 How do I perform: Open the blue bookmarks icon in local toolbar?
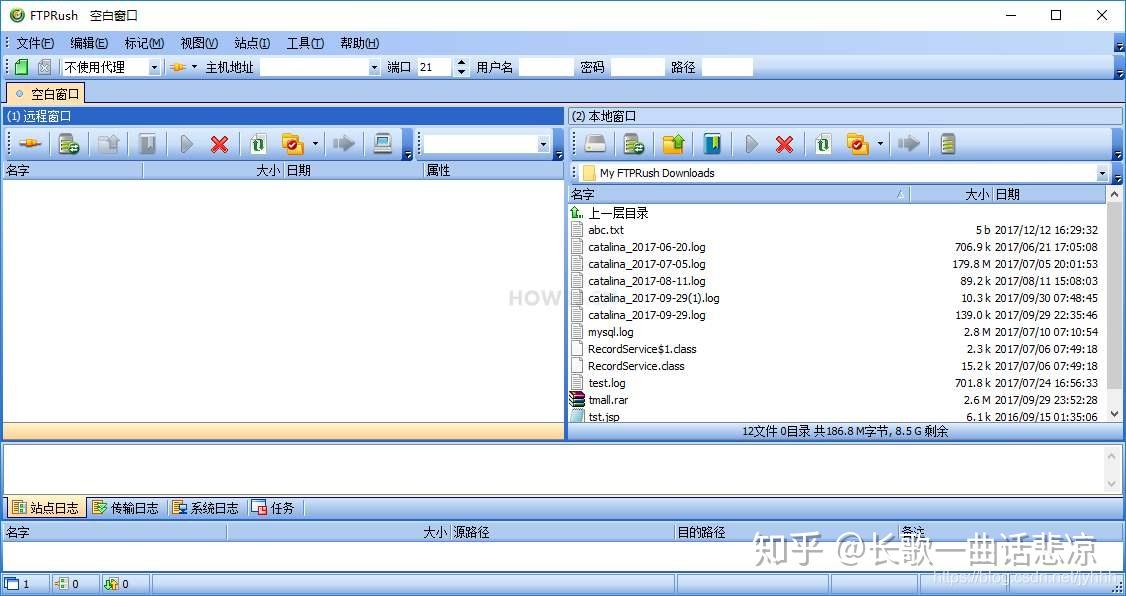[x=712, y=144]
